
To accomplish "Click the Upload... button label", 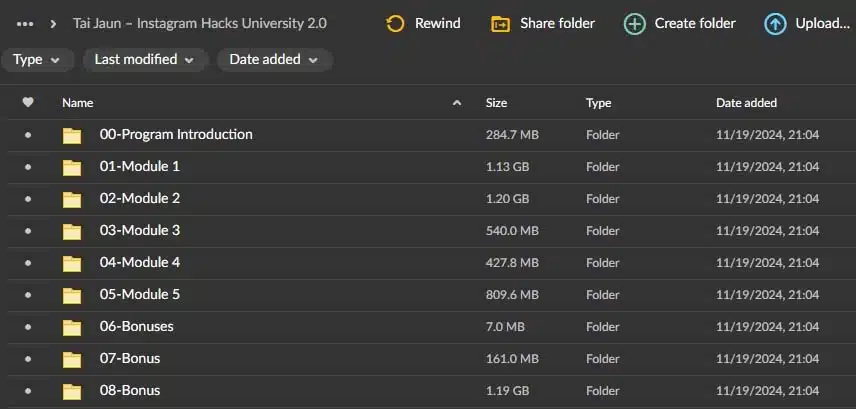I will 822,23.
